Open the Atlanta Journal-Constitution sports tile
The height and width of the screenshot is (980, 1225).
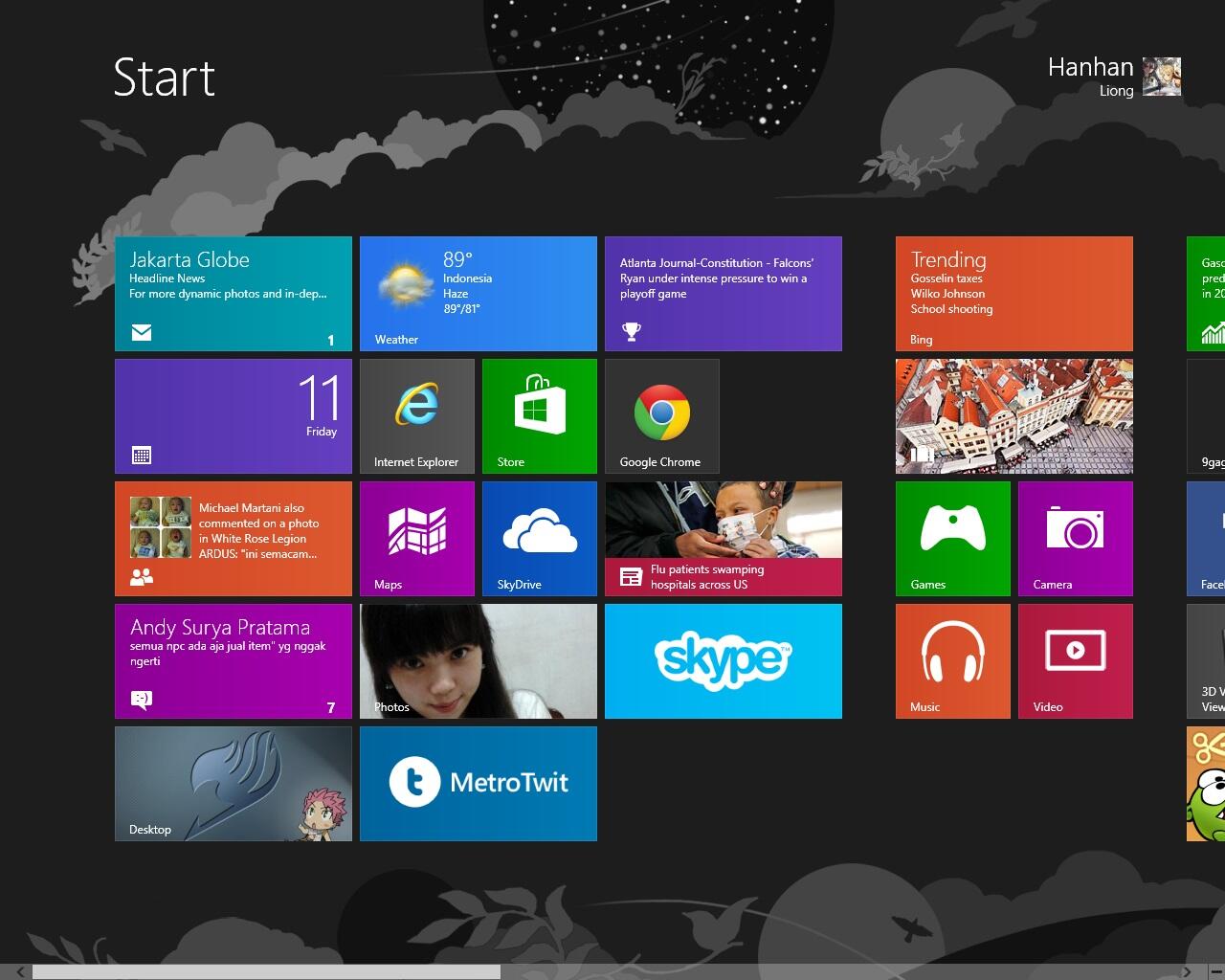[x=724, y=294]
